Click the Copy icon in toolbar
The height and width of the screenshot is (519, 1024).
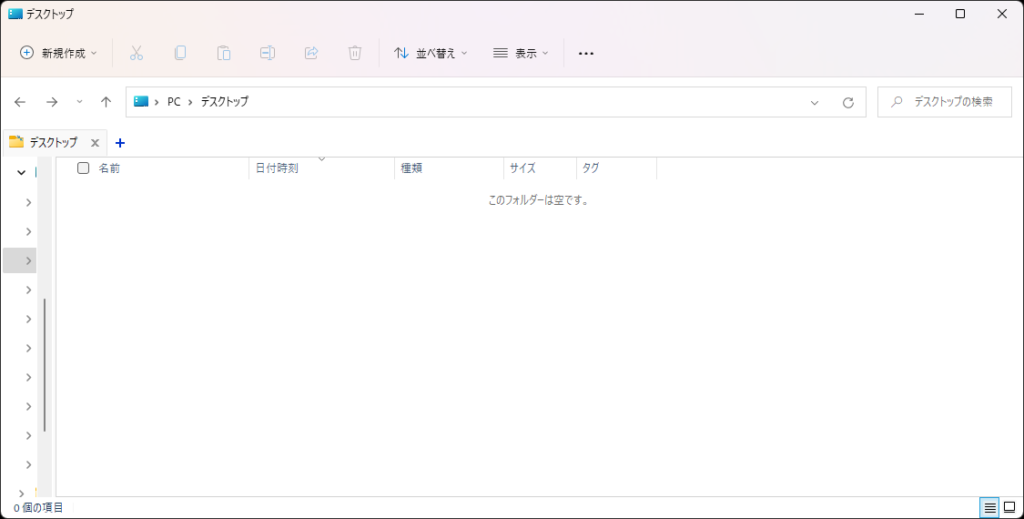[x=180, y=53]
